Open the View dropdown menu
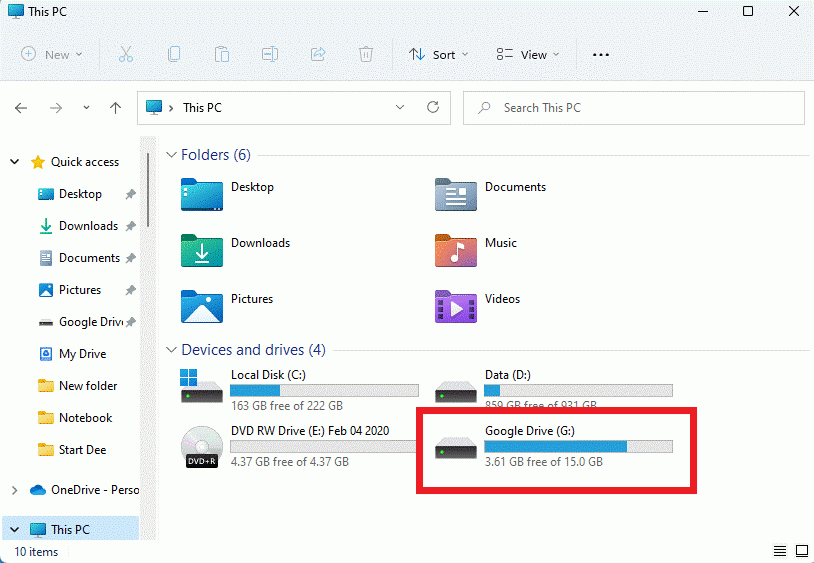Viewport: 814px width, 563px height. coord(528,54)
